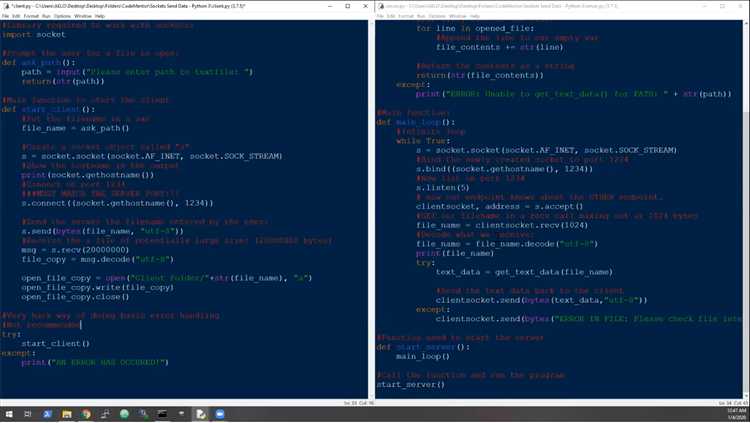The width and height of the screenshot is (750, 423).
Task: Open the Zoom app on the taskbar
Action: click(x=220, y=414)
